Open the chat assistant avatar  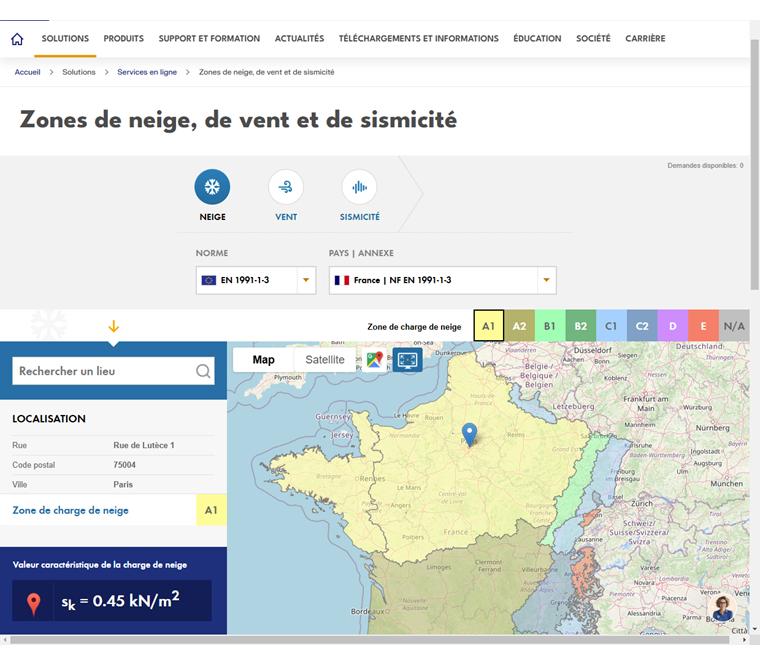point(723,608)
